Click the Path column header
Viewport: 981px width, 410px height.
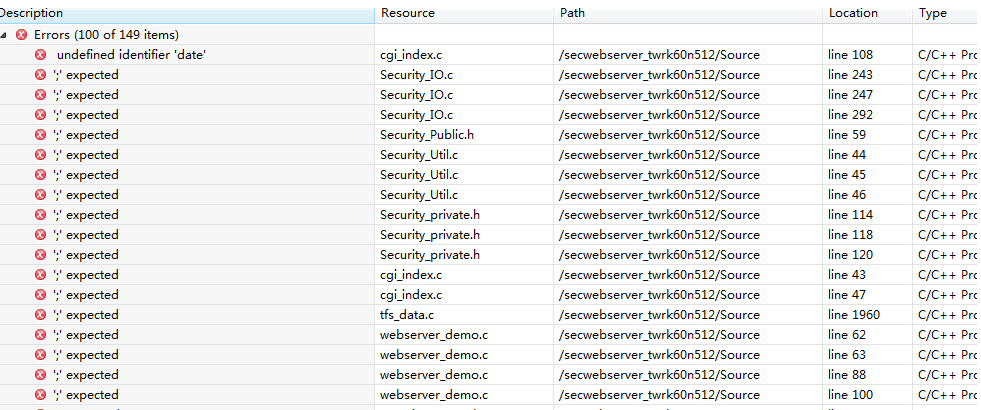(573, 13)
